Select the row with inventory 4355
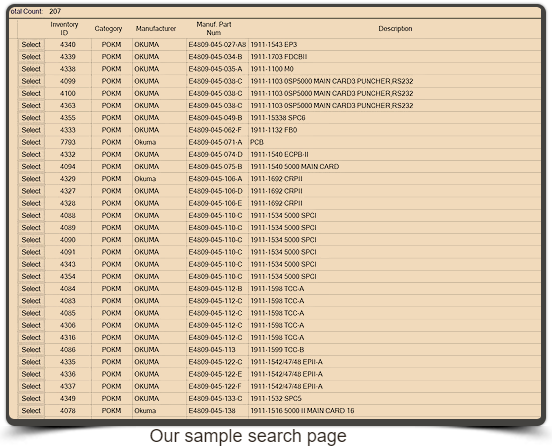This screenshot has width=552, height=447. click(x=31, y=118)
